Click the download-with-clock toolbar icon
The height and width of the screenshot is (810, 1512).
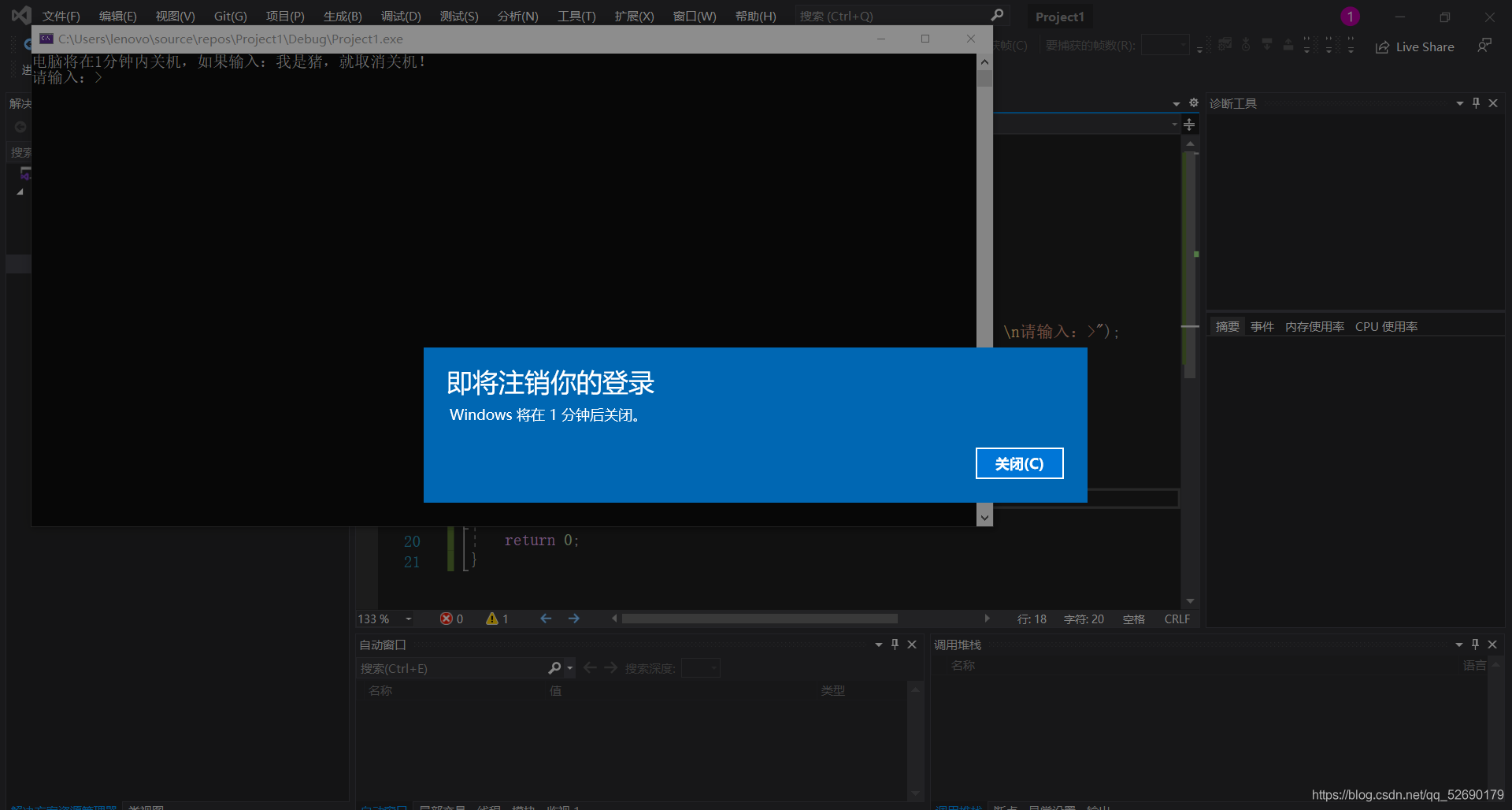pos(1246,45)
